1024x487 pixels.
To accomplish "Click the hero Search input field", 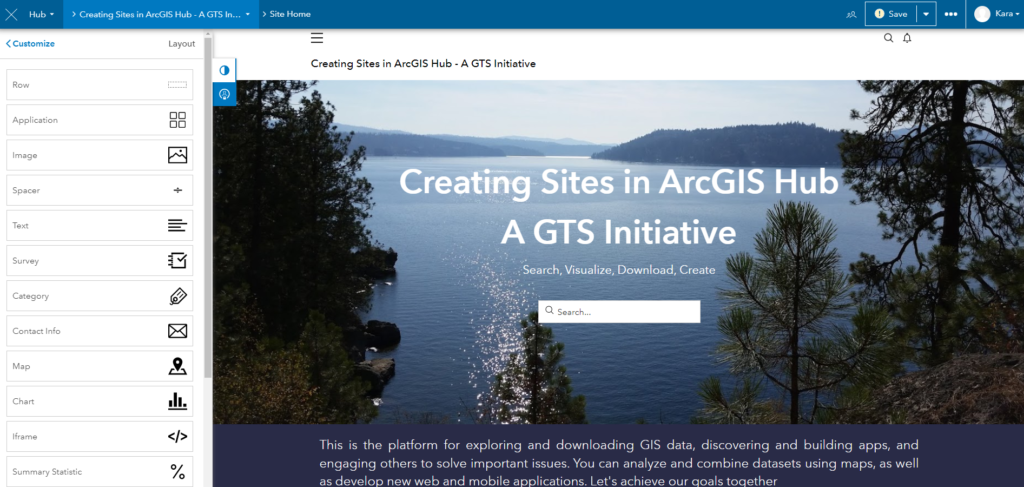I will [619, 311].
